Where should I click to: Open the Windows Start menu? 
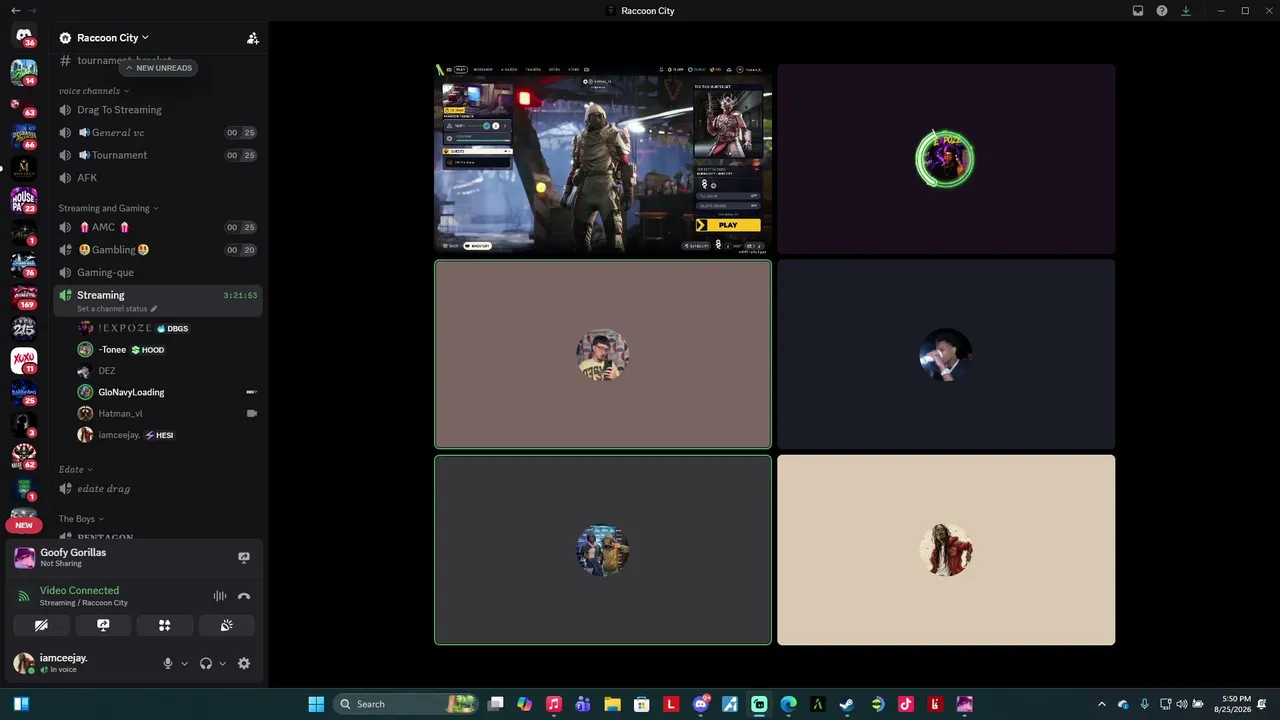(316, 704)
